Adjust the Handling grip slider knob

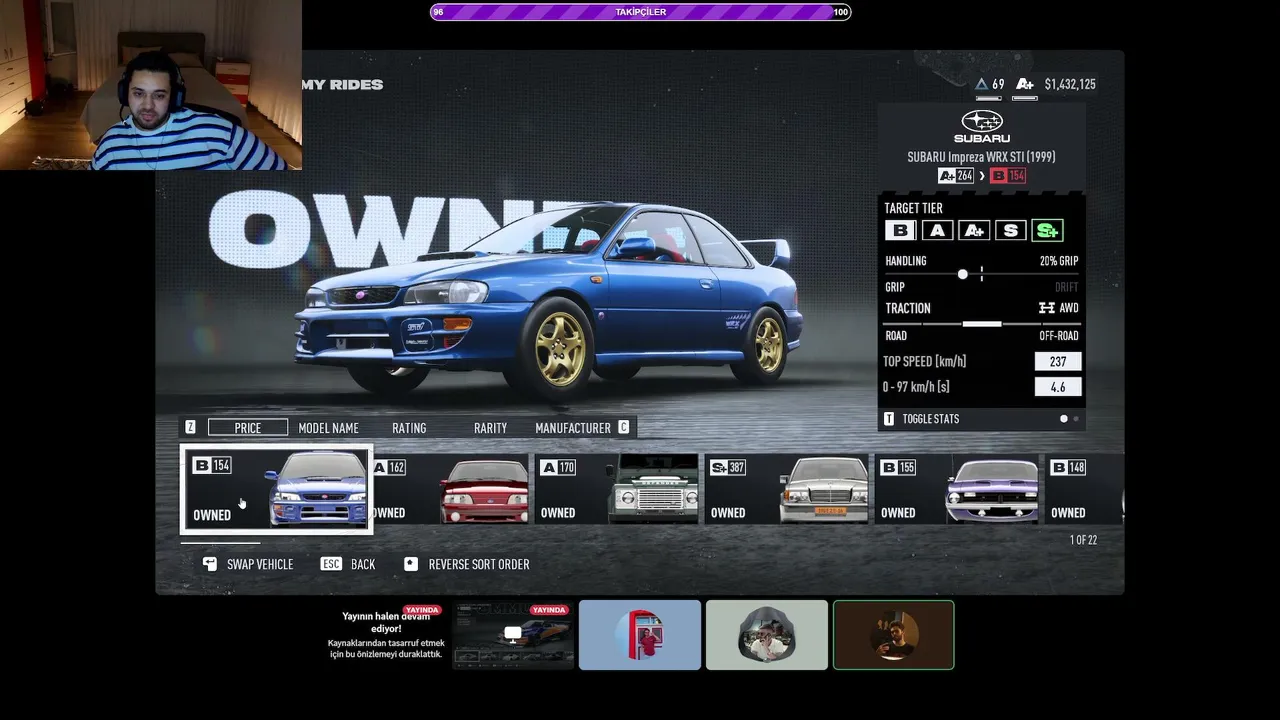[963, 274]
